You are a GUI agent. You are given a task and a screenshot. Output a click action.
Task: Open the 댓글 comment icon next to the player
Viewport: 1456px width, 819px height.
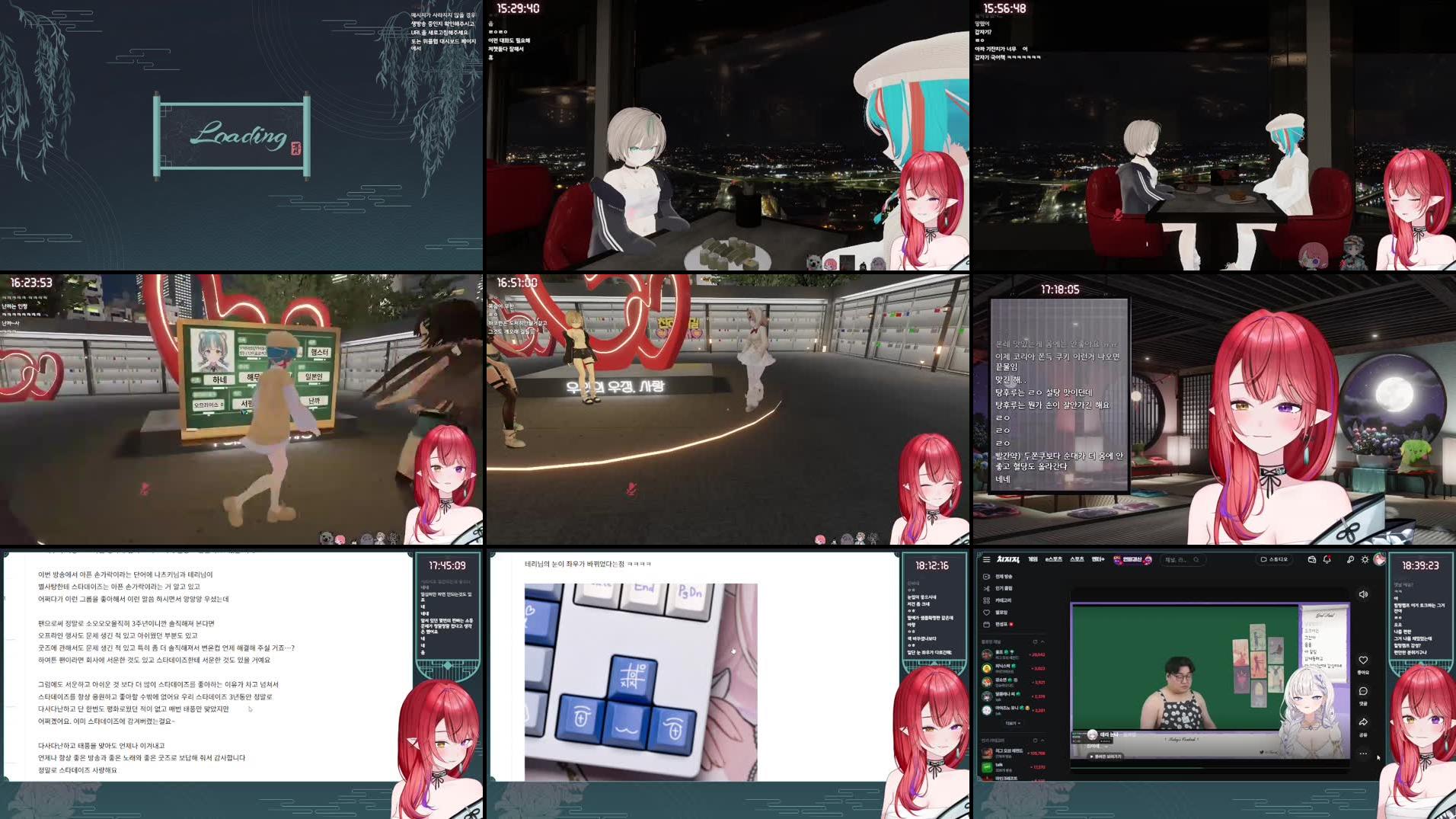(x=1363, y=691)
